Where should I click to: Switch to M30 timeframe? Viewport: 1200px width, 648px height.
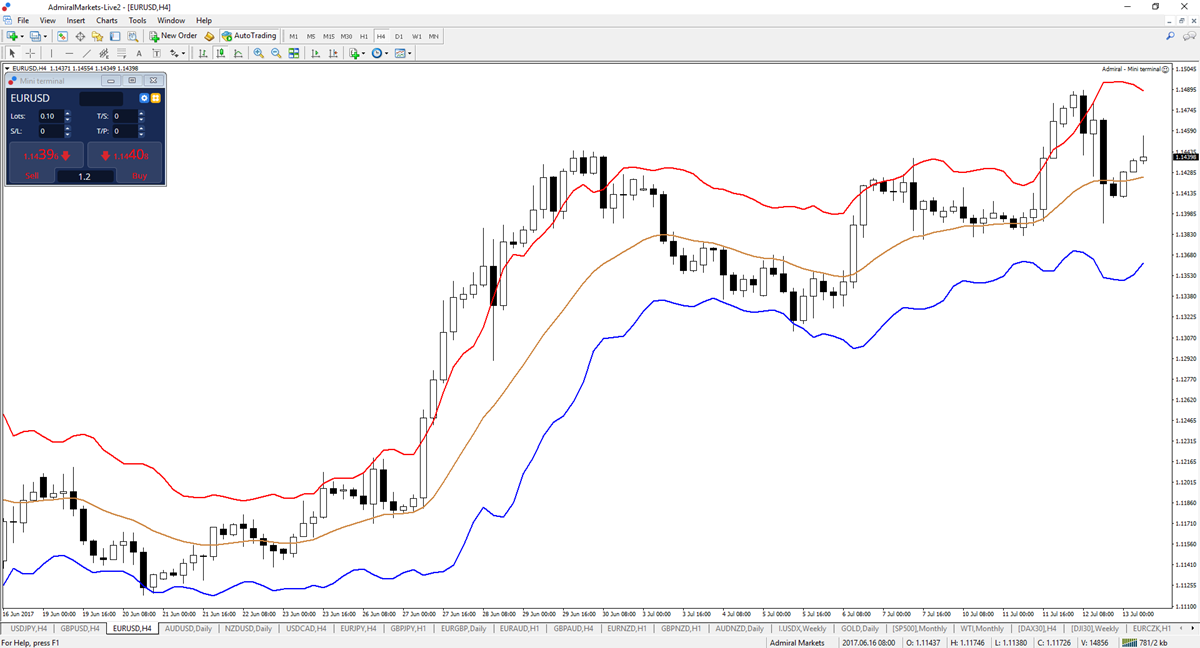pos(346,36)
